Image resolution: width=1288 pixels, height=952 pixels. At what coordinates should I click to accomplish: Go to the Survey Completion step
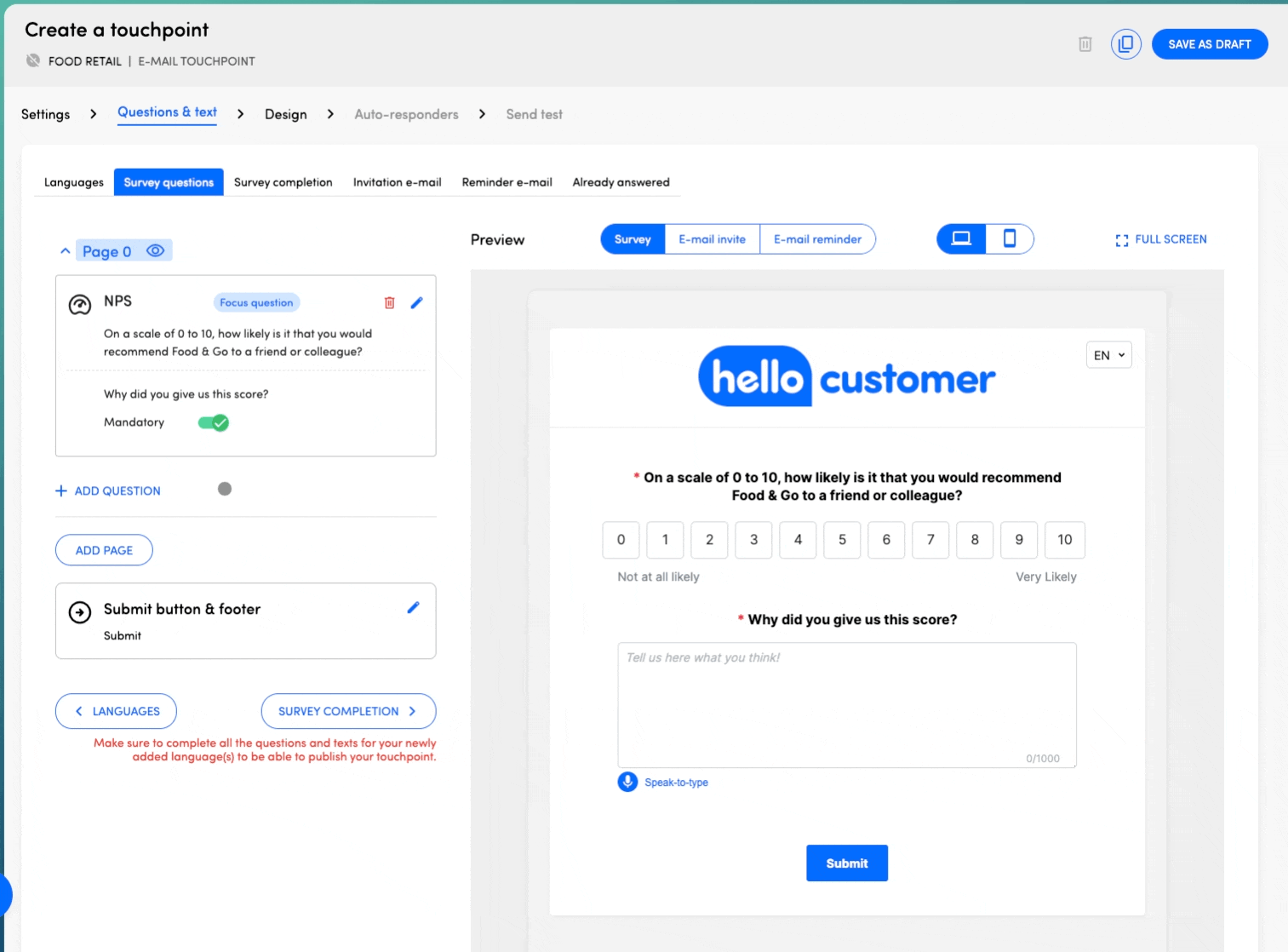click(x=347, y=711)
